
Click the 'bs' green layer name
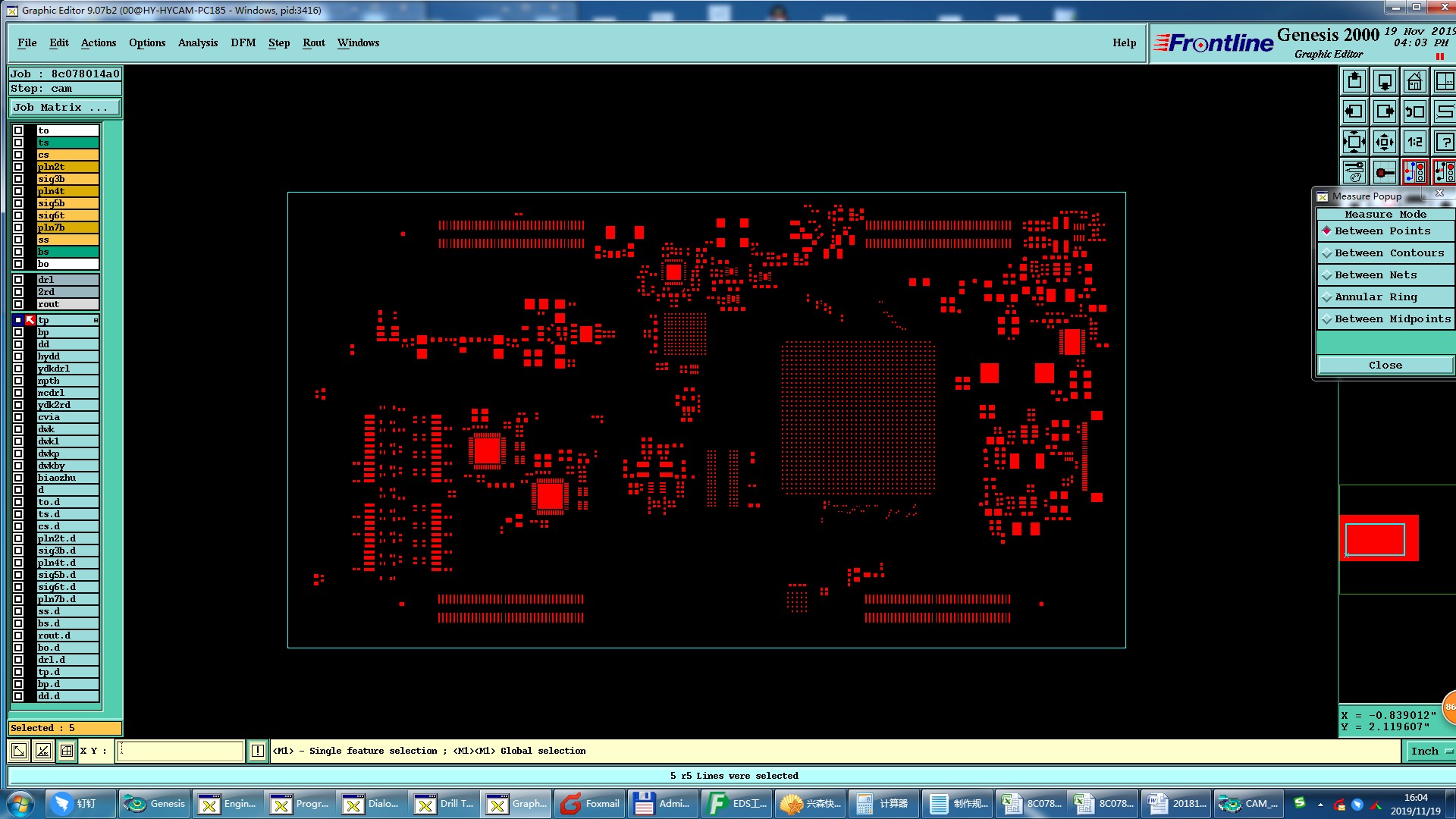[68, 252]
